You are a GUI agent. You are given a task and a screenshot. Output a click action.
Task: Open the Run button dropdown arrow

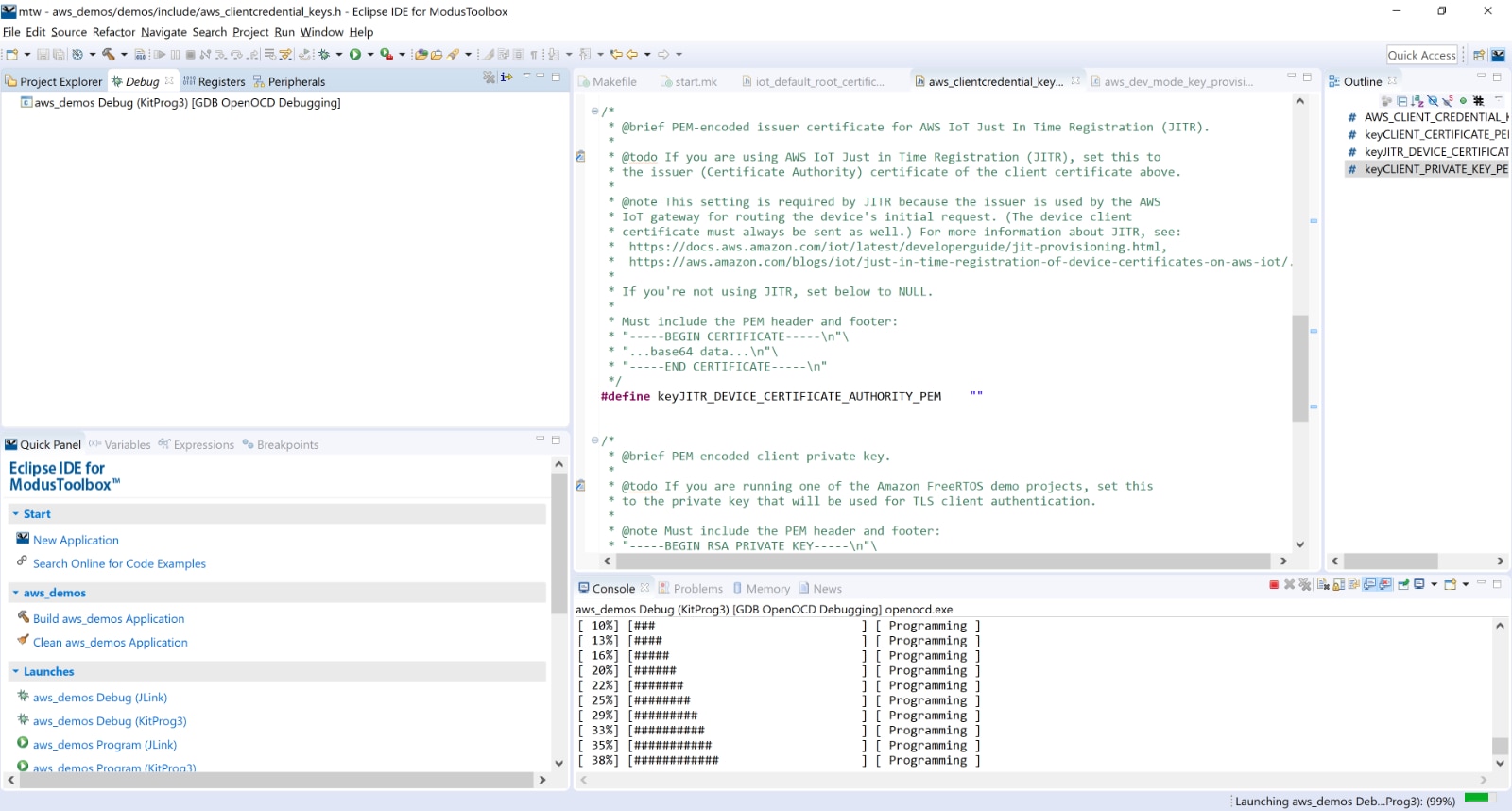370,55
